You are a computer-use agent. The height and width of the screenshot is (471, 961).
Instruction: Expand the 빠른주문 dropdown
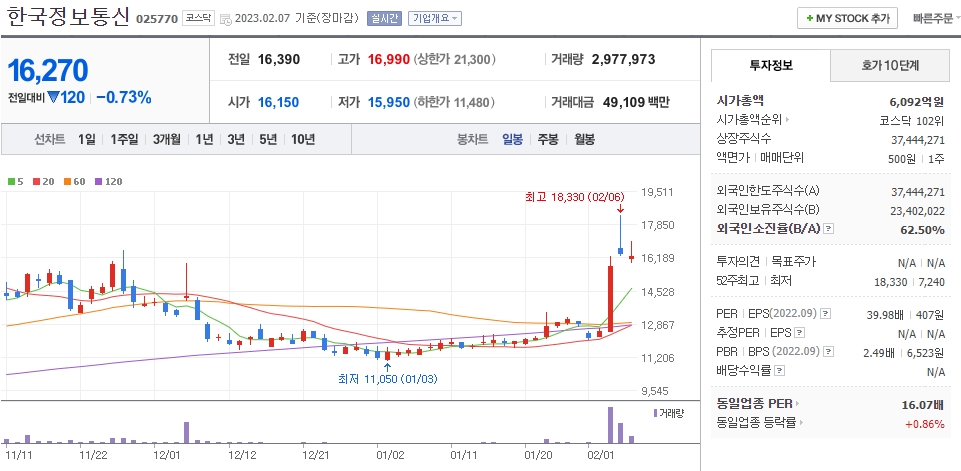936,18
